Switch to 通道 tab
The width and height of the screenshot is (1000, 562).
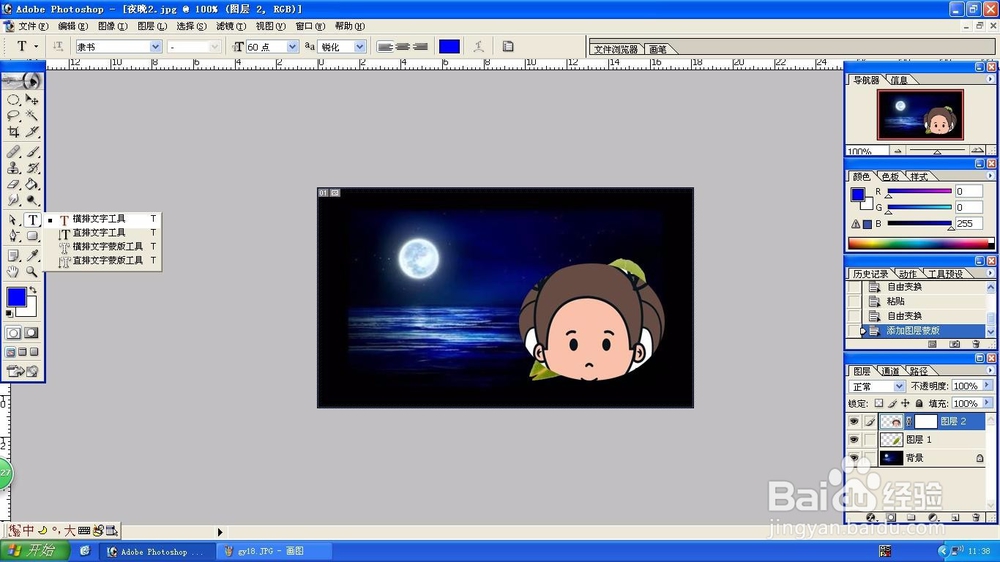(890, 371)
